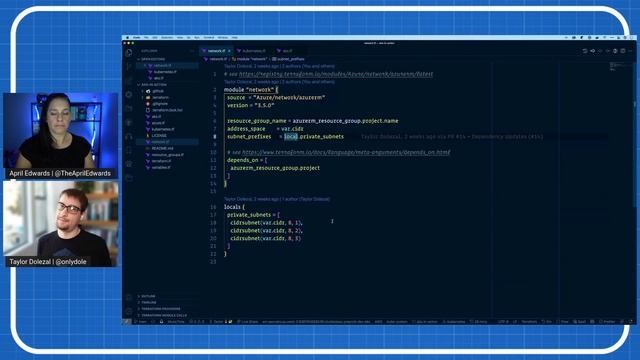640x360 pixels.
Task: Select kubernetes.tf under Open Editors
Action: point(165,72)
